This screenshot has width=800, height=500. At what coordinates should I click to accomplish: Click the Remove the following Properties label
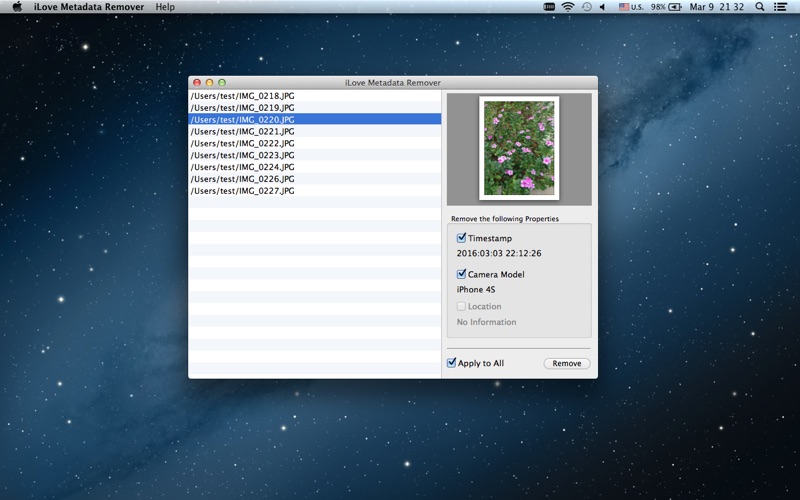(x=505, y=218)
